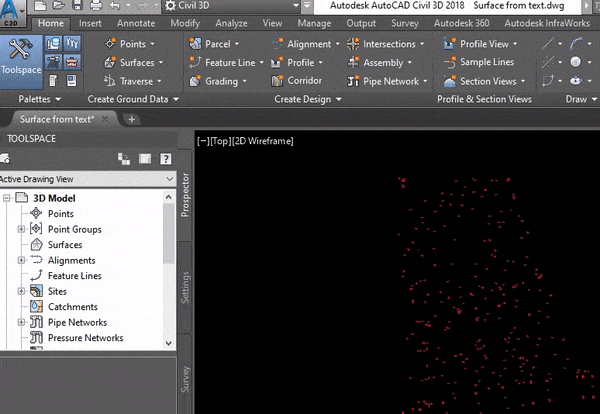This screenshot has width=600, height=414.
Task: Click the Prospector tree scroll down arrow
Action: point(169,343)
